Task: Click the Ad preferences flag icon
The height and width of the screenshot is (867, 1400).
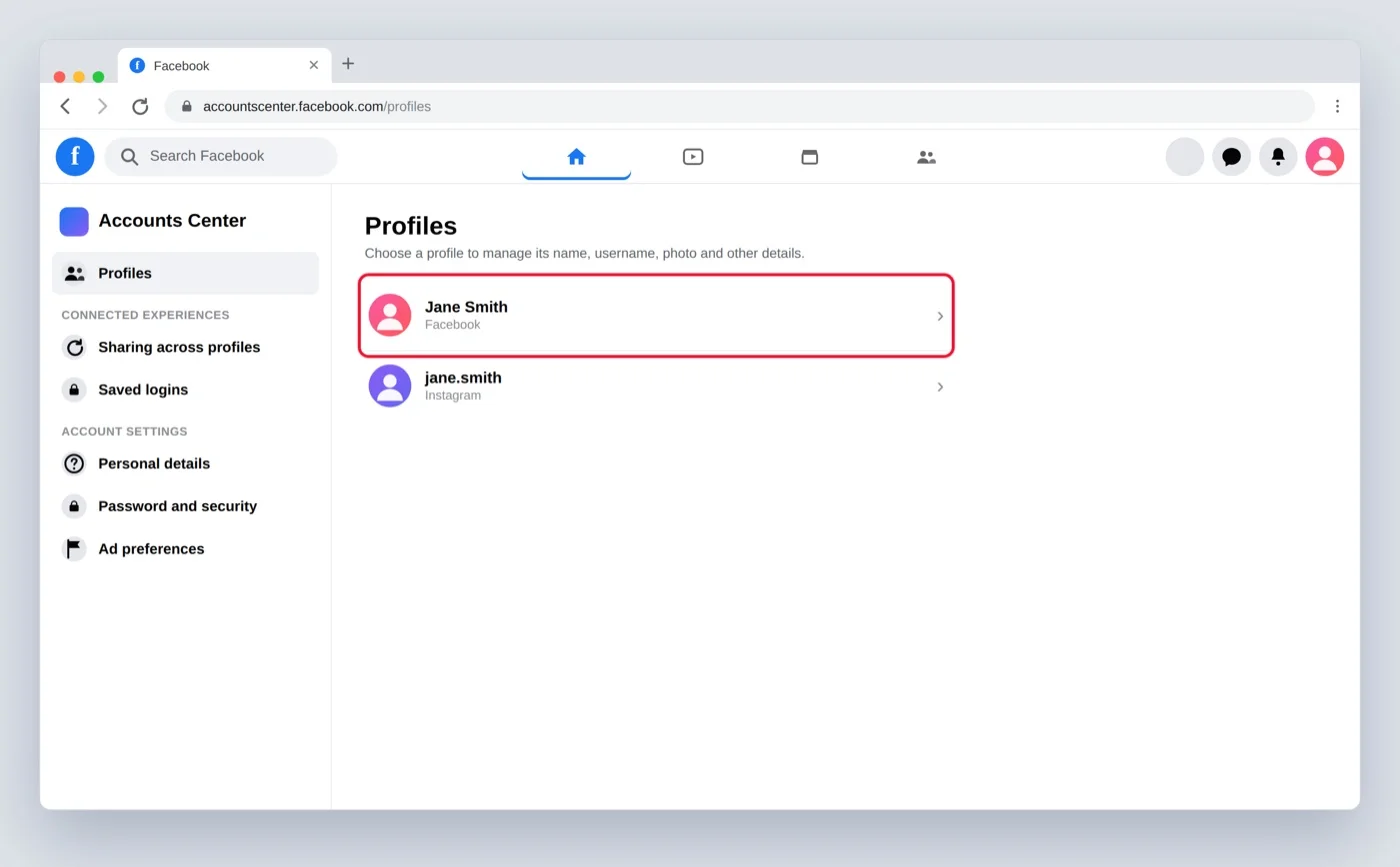Action: coord(74,549)
